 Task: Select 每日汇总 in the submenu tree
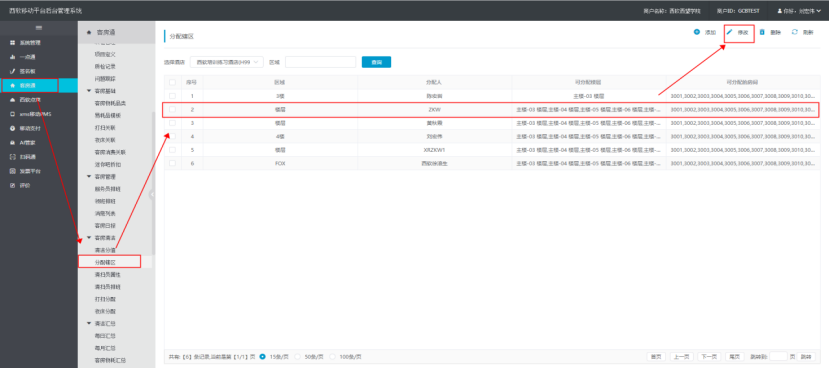[105, 336]
